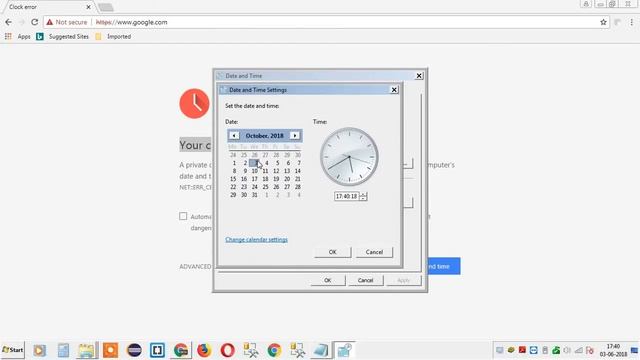Screen dimensions: 640x360
Task: Go to previous month in the calendar
Action: [x=234, y=136]
